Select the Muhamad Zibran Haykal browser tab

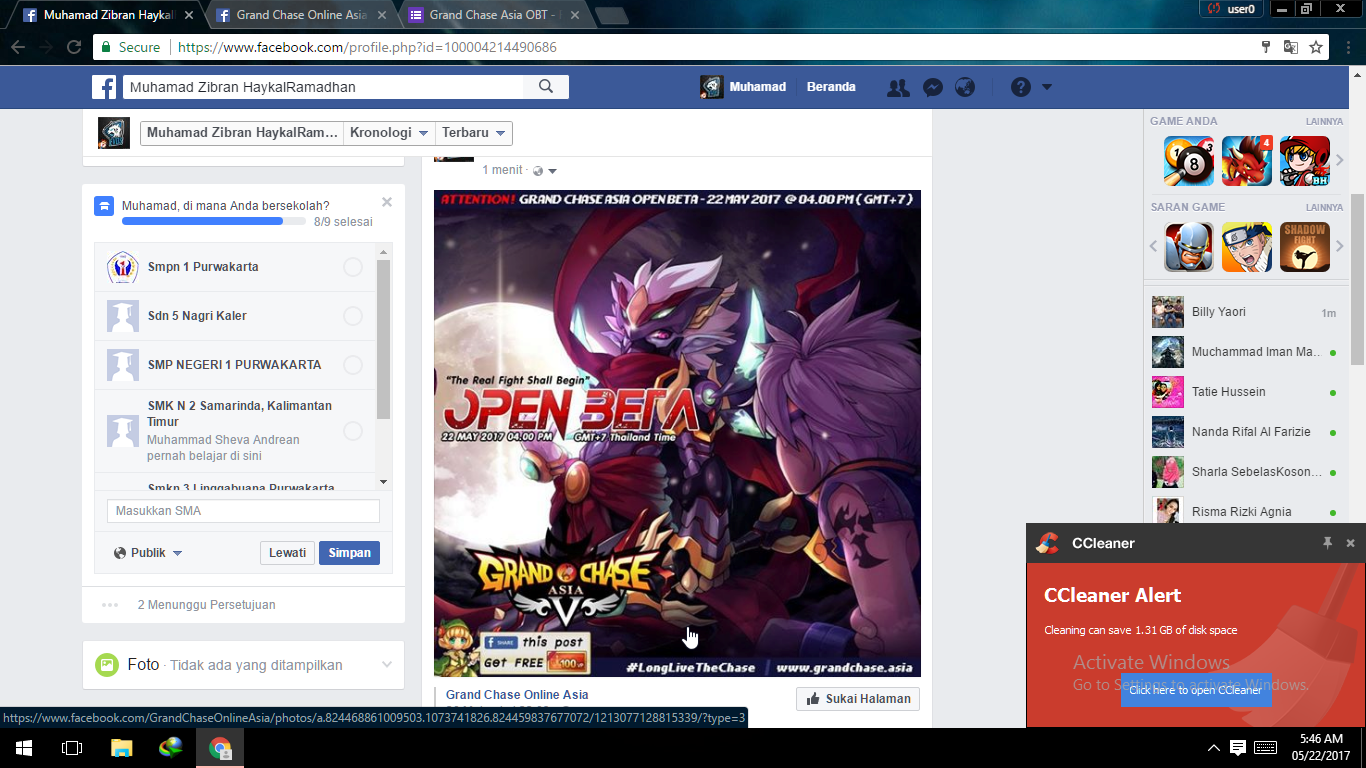tap(108, 15)
